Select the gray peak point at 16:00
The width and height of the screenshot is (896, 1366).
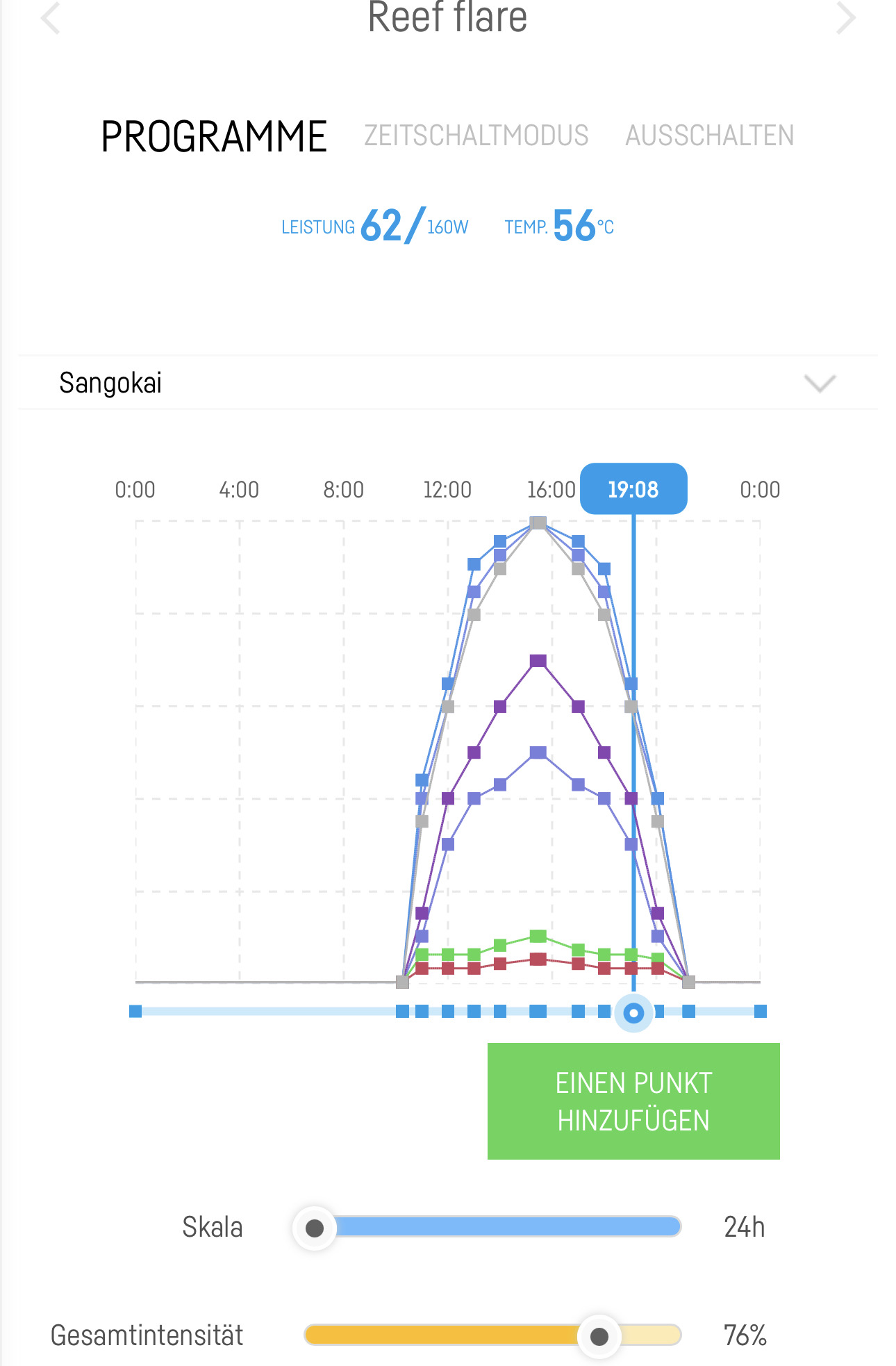point(538,522)
